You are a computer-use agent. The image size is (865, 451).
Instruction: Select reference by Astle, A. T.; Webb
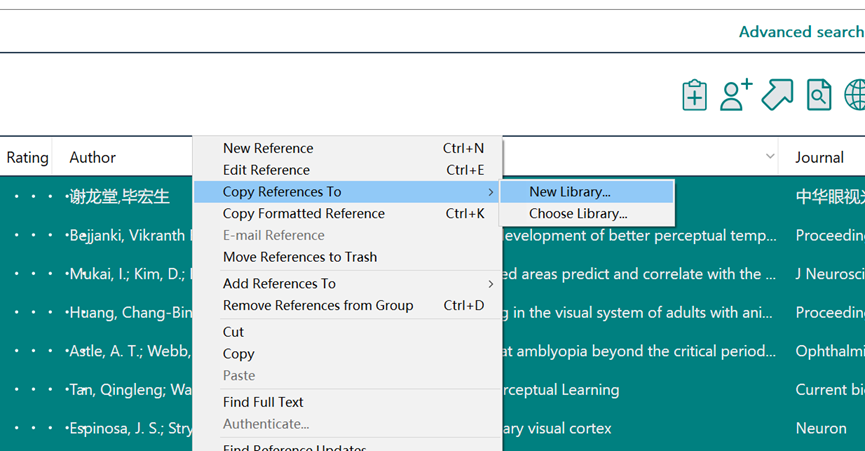tap(129, 351)
